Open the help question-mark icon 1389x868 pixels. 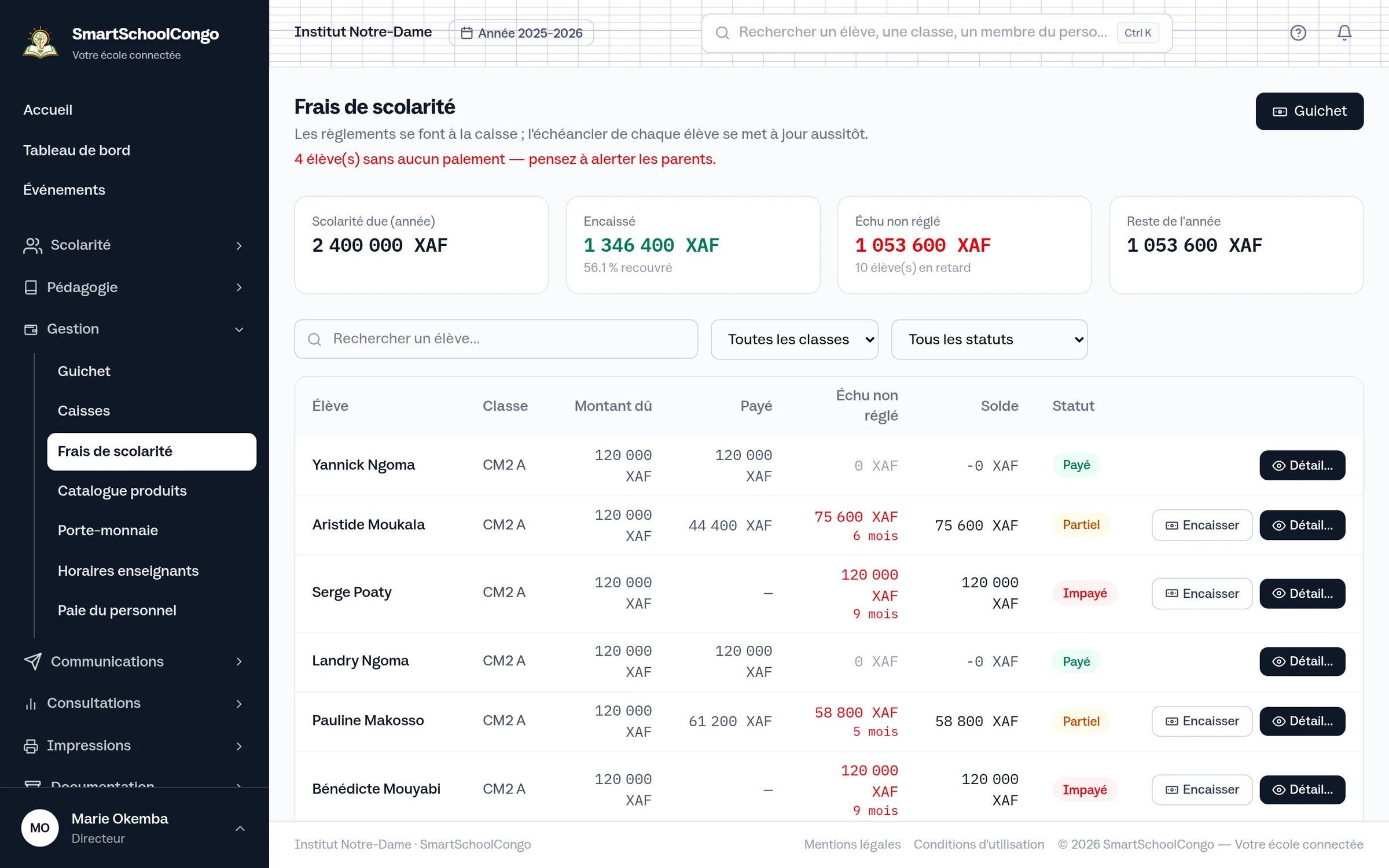[1298, 33]
